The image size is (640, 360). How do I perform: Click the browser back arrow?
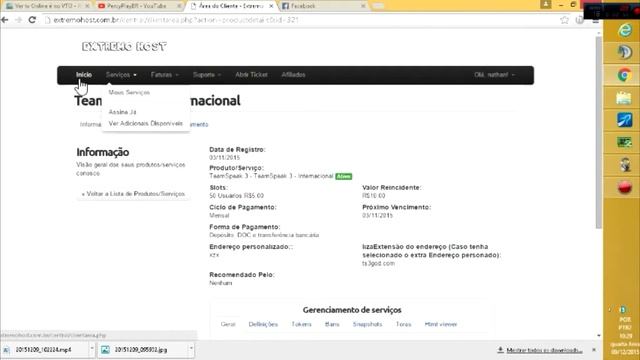click(5, 20)
